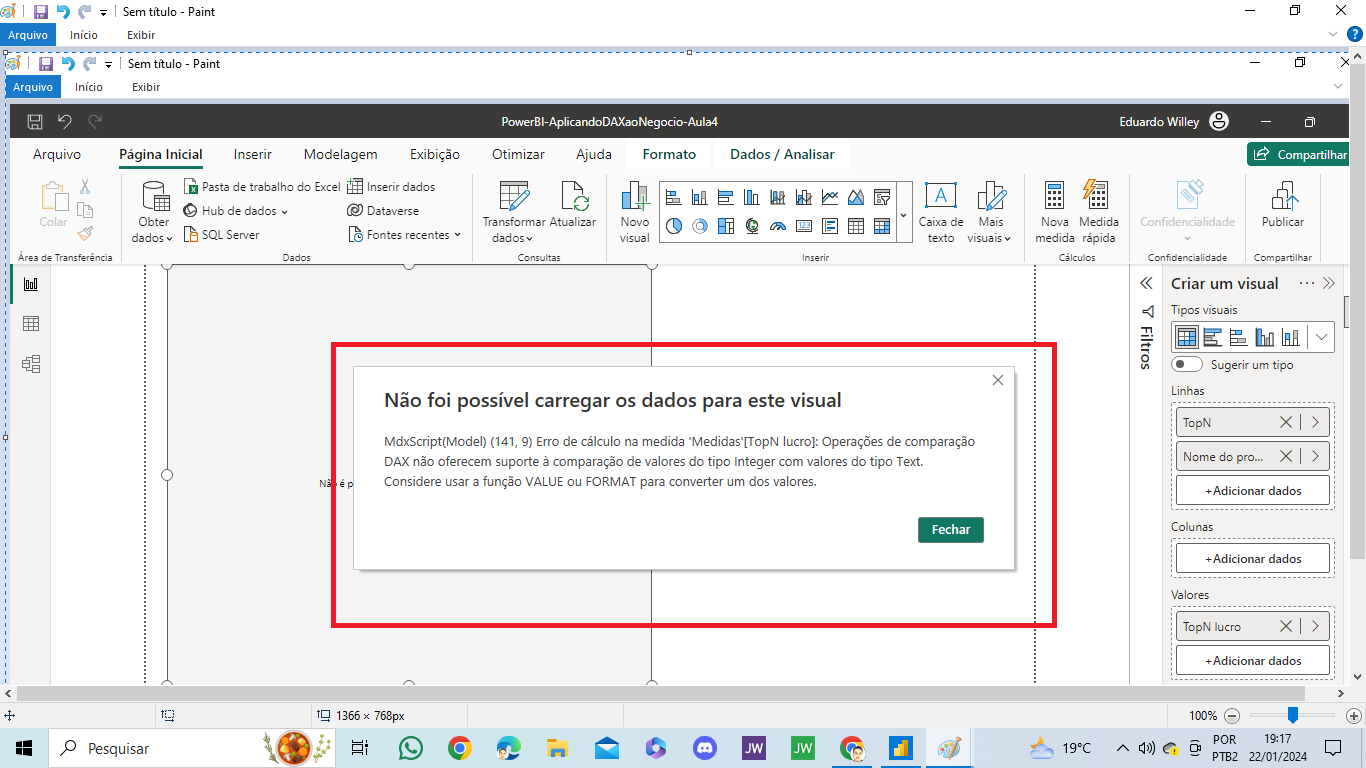Expand Nome do pro... field chevron
Viewport: 1366px width, 768px height.
click(1314, 457)
